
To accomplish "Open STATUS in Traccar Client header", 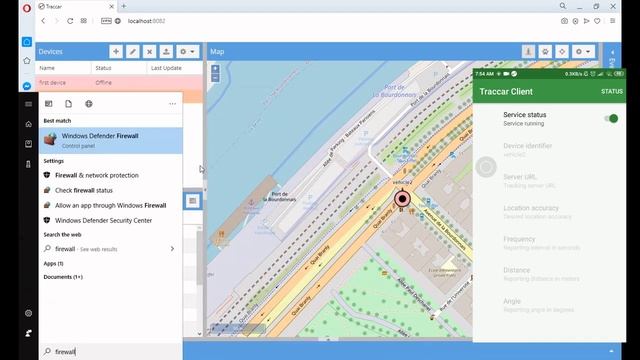I will click(x=611, y=91).
